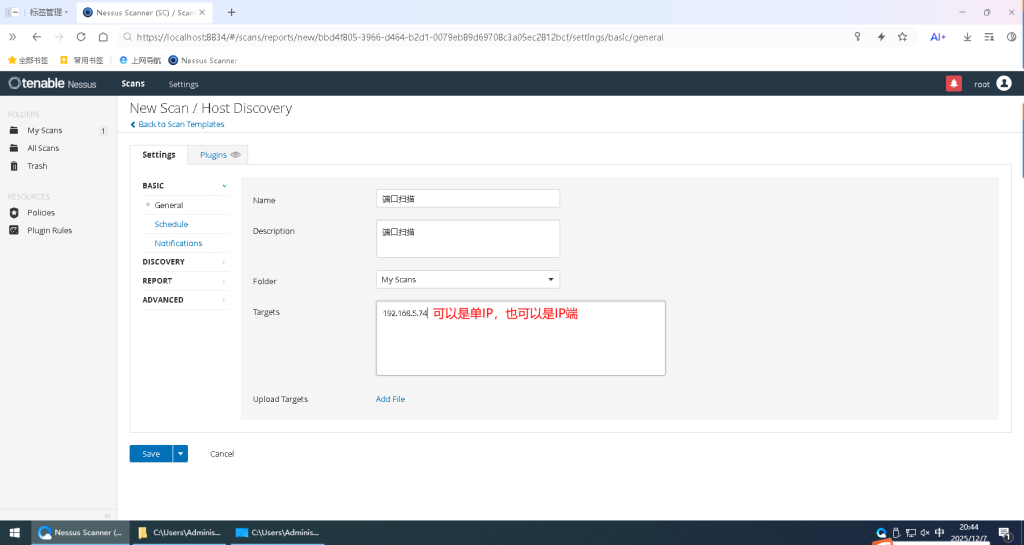The image size is (1024, 545).
Task: Open the Settings menu in top bar
Action: [x=183, y=84]
